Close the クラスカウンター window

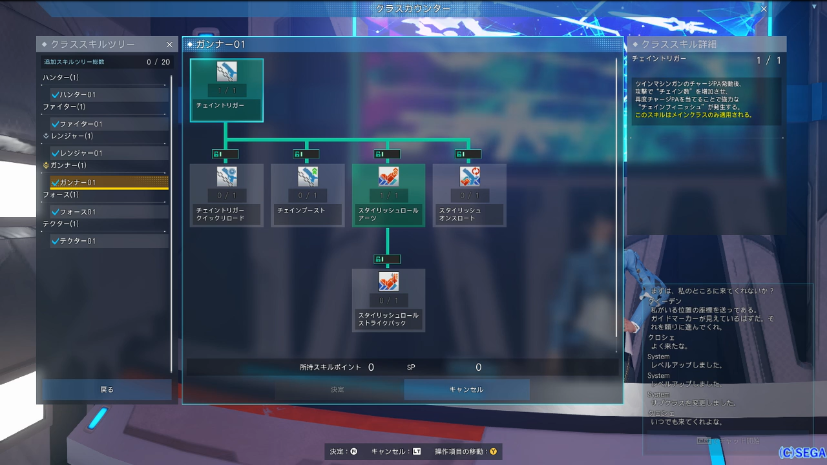764,9
